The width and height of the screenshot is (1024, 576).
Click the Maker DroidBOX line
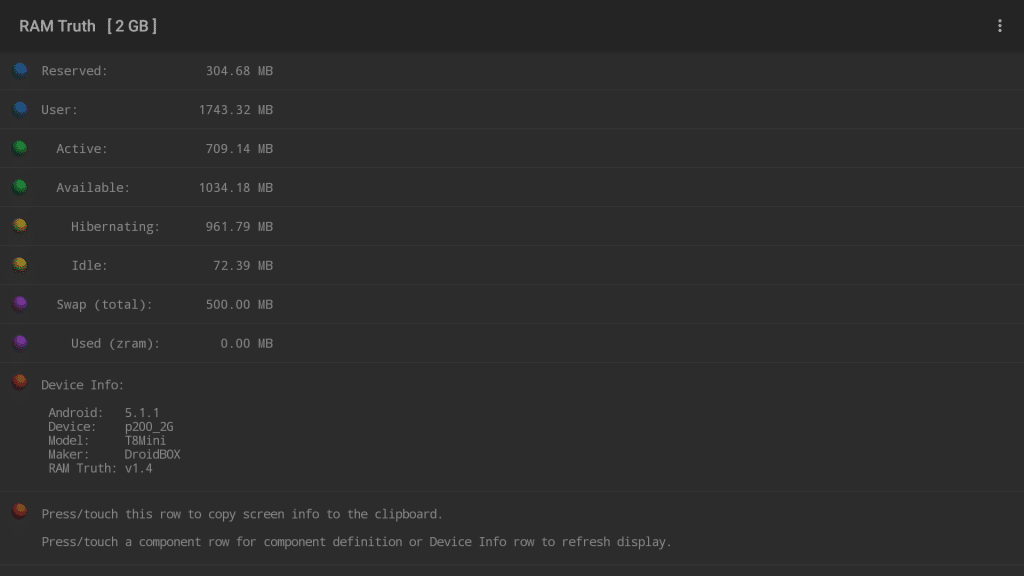[114, 455]
